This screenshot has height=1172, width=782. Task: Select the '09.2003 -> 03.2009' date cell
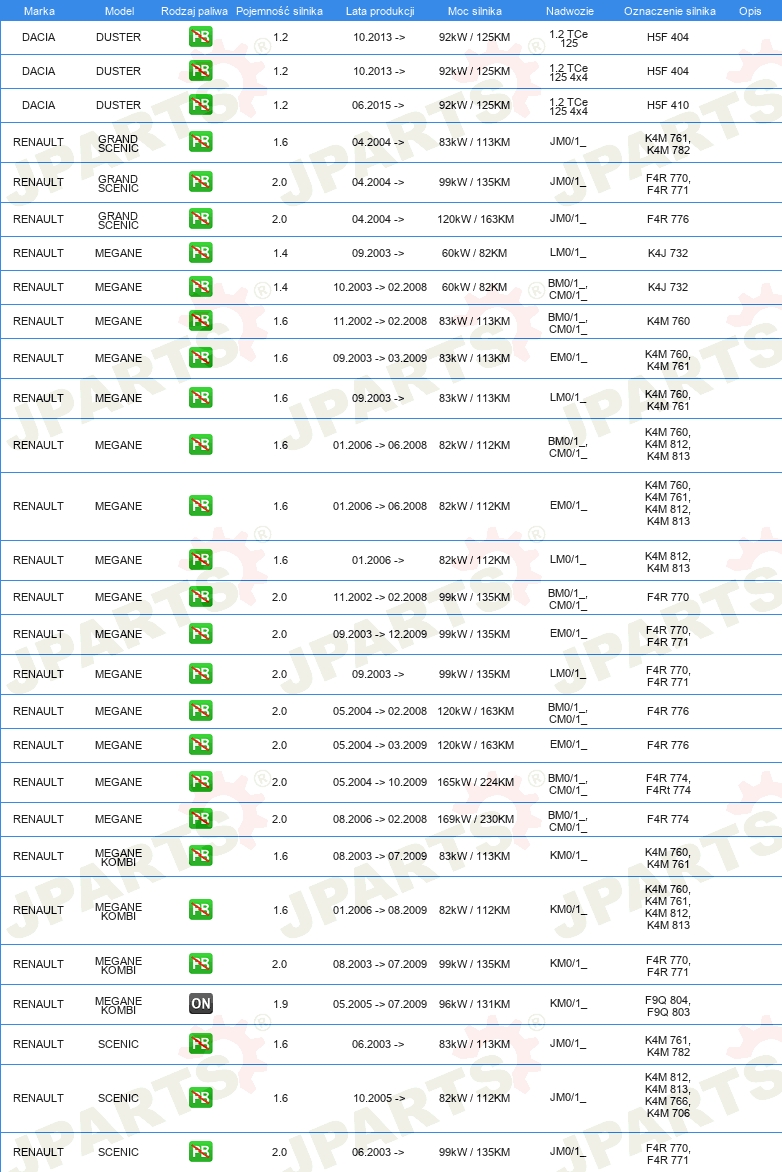tap(380, 359)
